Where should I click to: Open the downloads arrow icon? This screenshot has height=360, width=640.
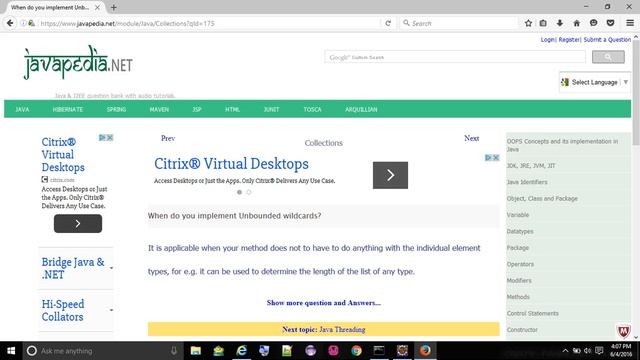pos(560,23)
